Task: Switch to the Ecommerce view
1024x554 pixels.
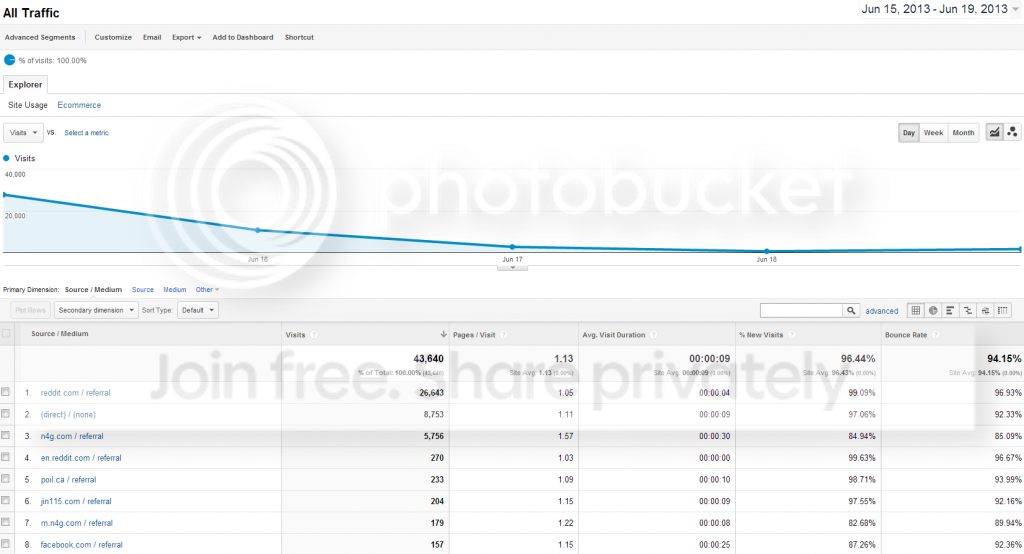Action: coord(79,105)
